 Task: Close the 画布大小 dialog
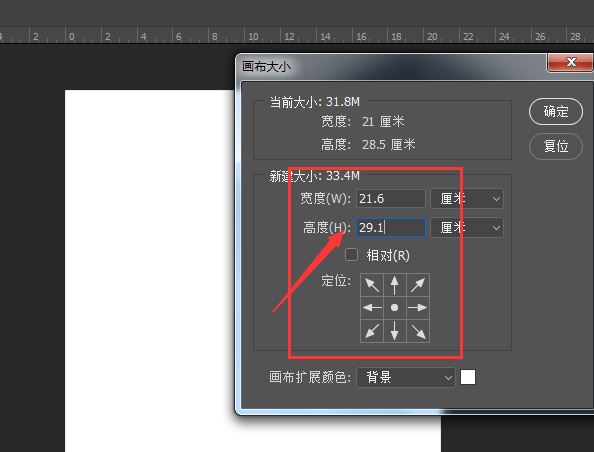570,62
